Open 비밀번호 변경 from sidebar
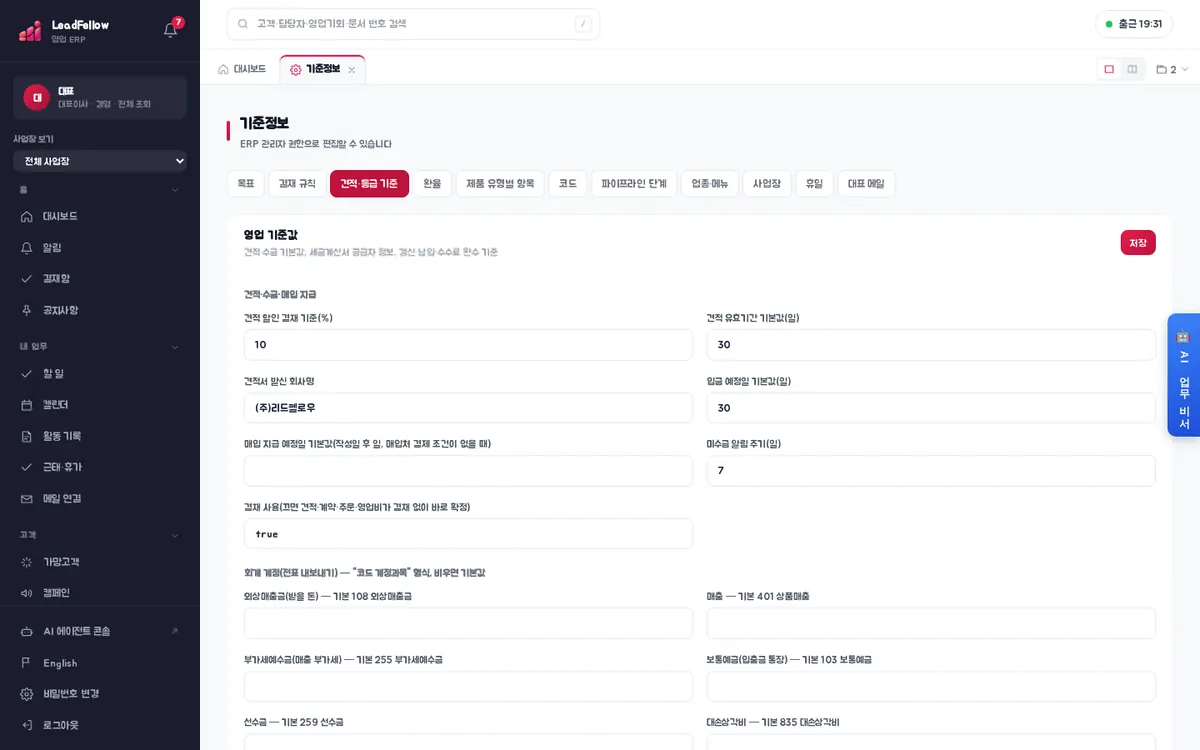 (x=70, y=694)
